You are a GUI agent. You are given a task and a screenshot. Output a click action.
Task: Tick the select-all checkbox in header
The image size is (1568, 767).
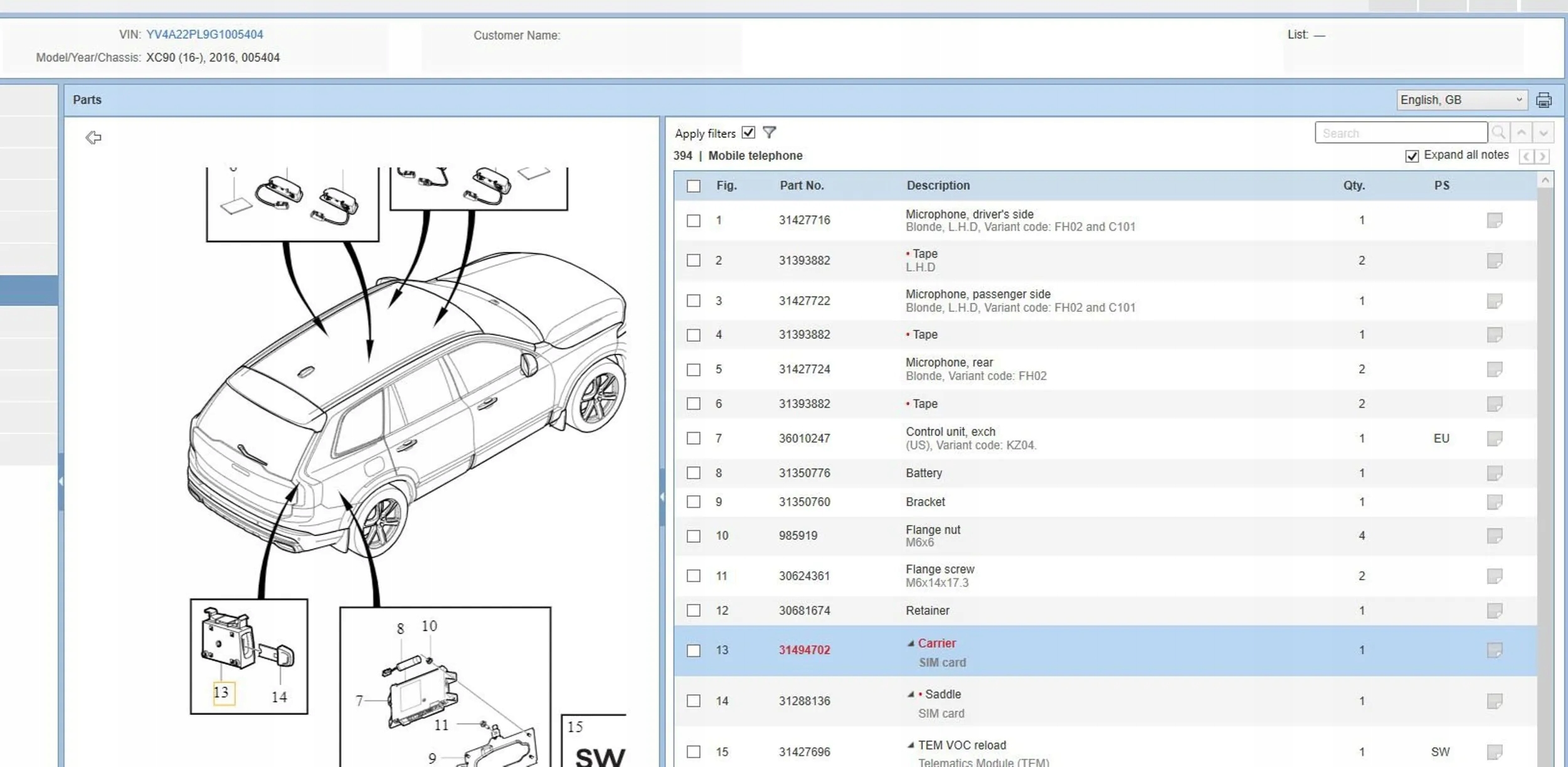tap(693, 186)
